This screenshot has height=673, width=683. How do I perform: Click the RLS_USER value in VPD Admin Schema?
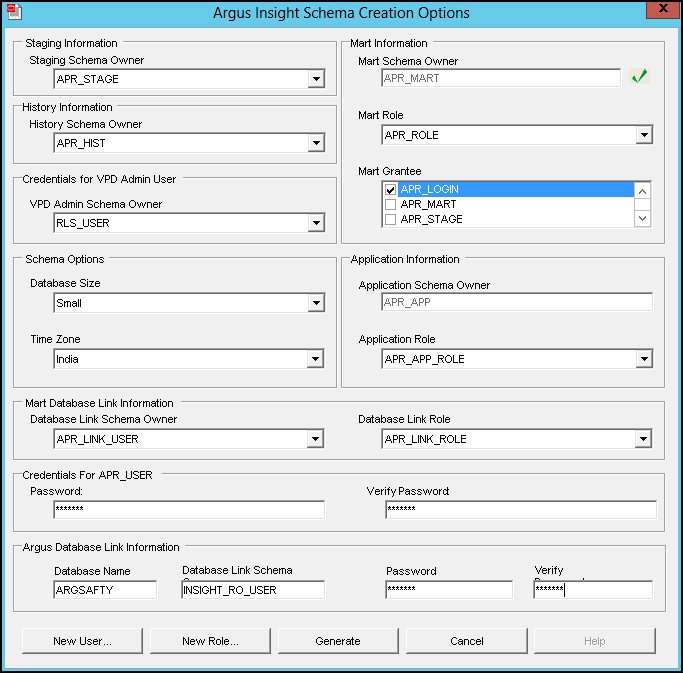tap(83, 223)
